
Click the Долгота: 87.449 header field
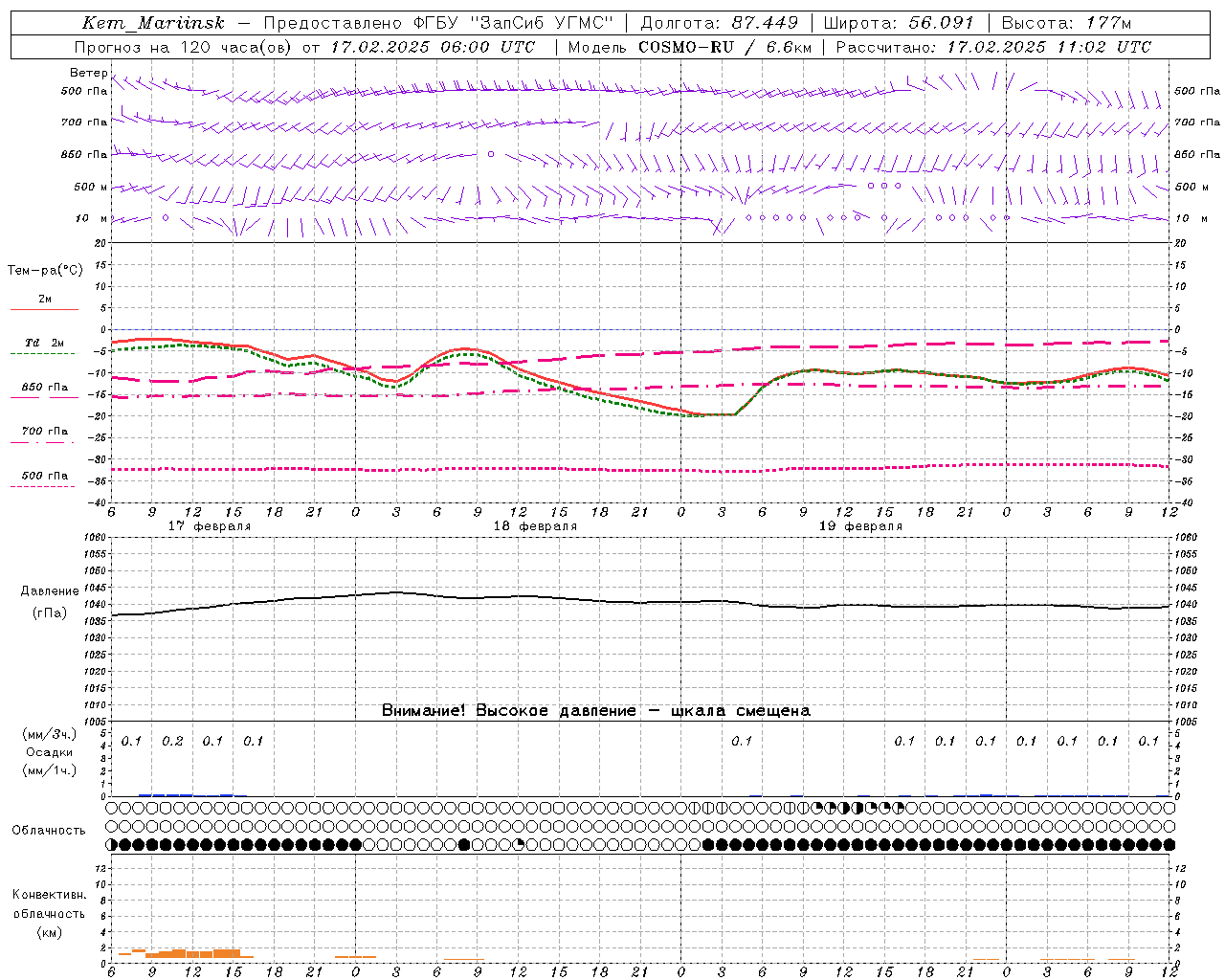[718, 23]
